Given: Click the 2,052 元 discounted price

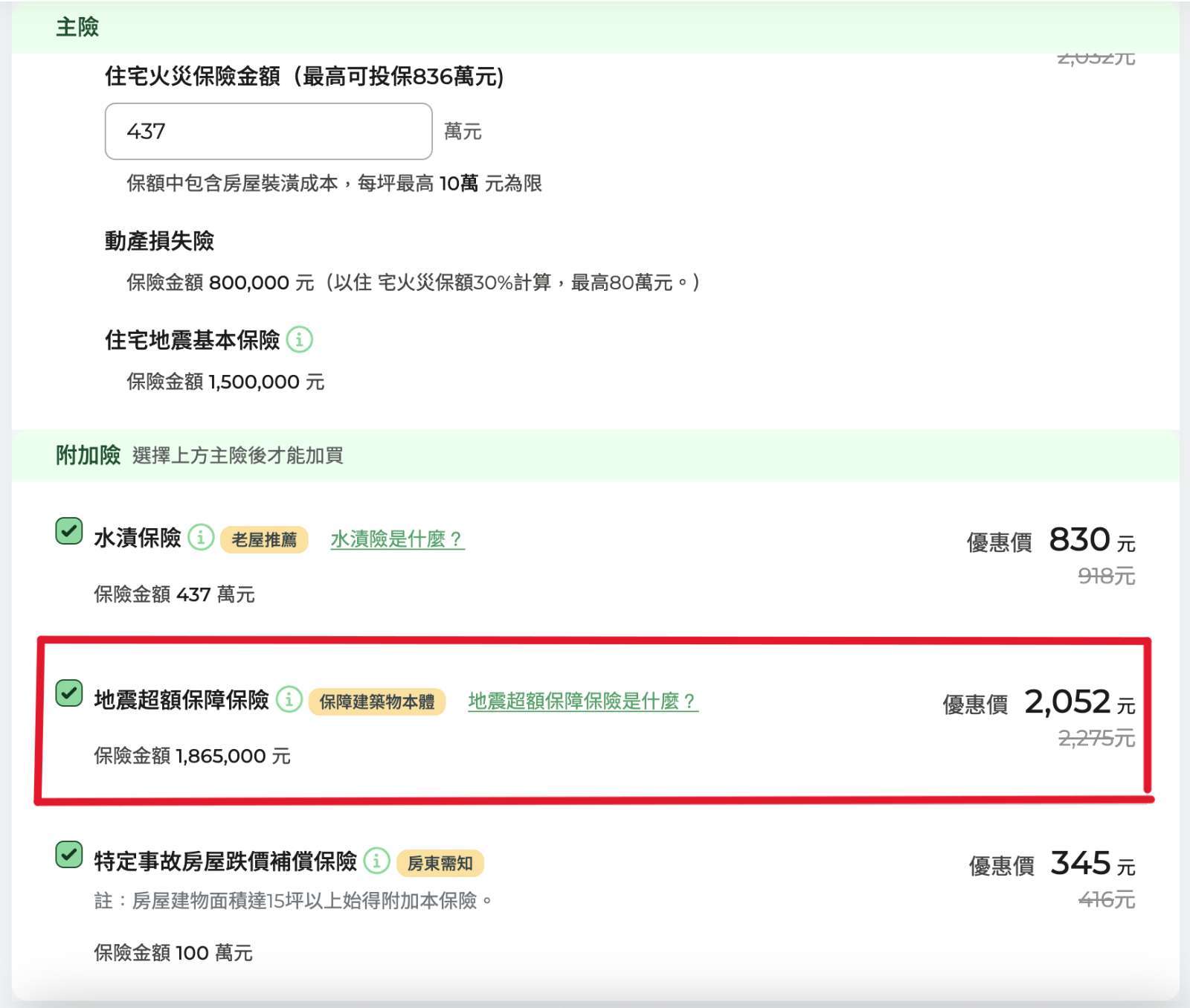Looking at the screenshot, I should tap(1078, 702).
